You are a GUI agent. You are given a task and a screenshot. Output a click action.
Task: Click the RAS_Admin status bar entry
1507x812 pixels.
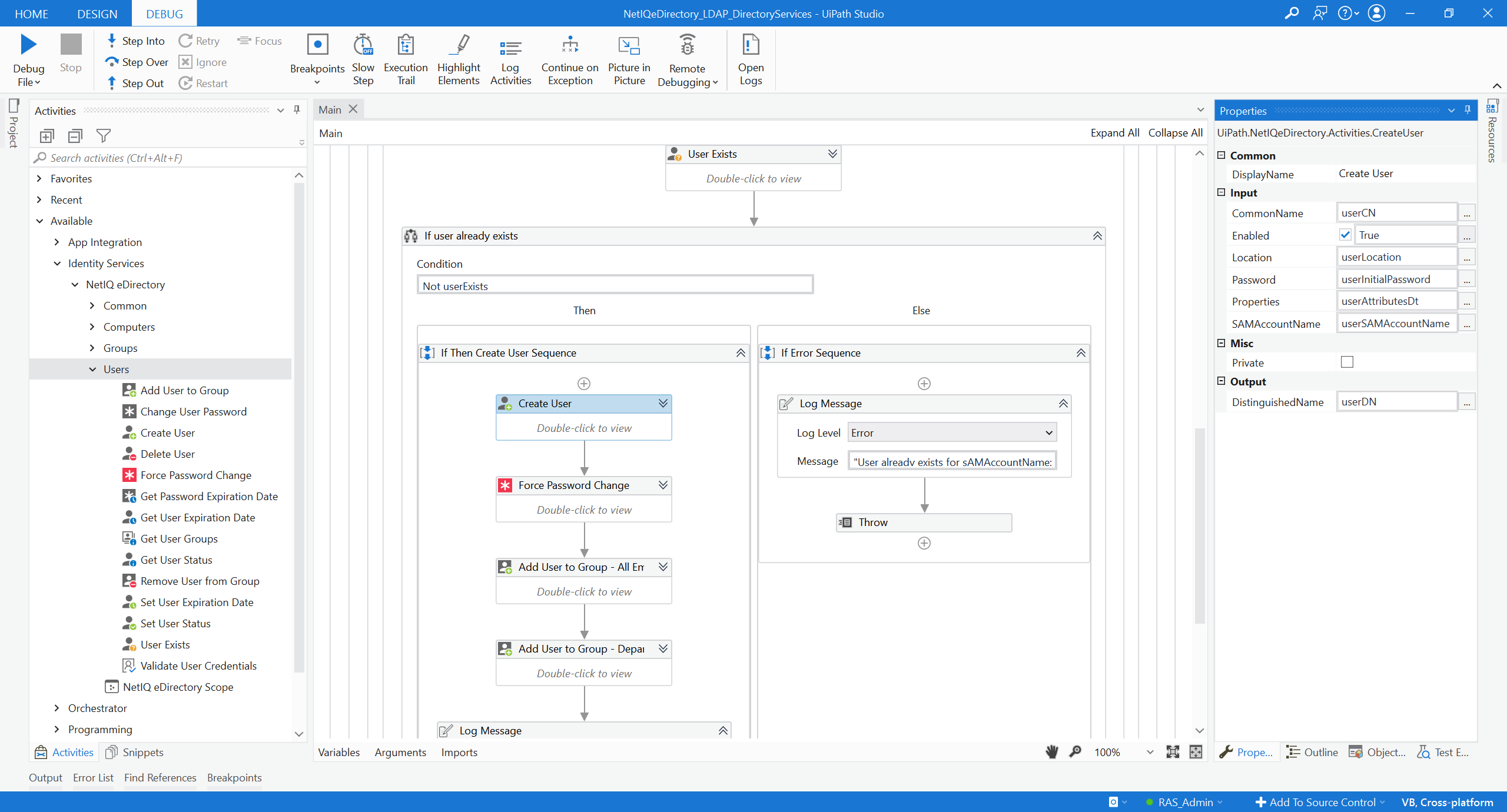[1184, 802]
